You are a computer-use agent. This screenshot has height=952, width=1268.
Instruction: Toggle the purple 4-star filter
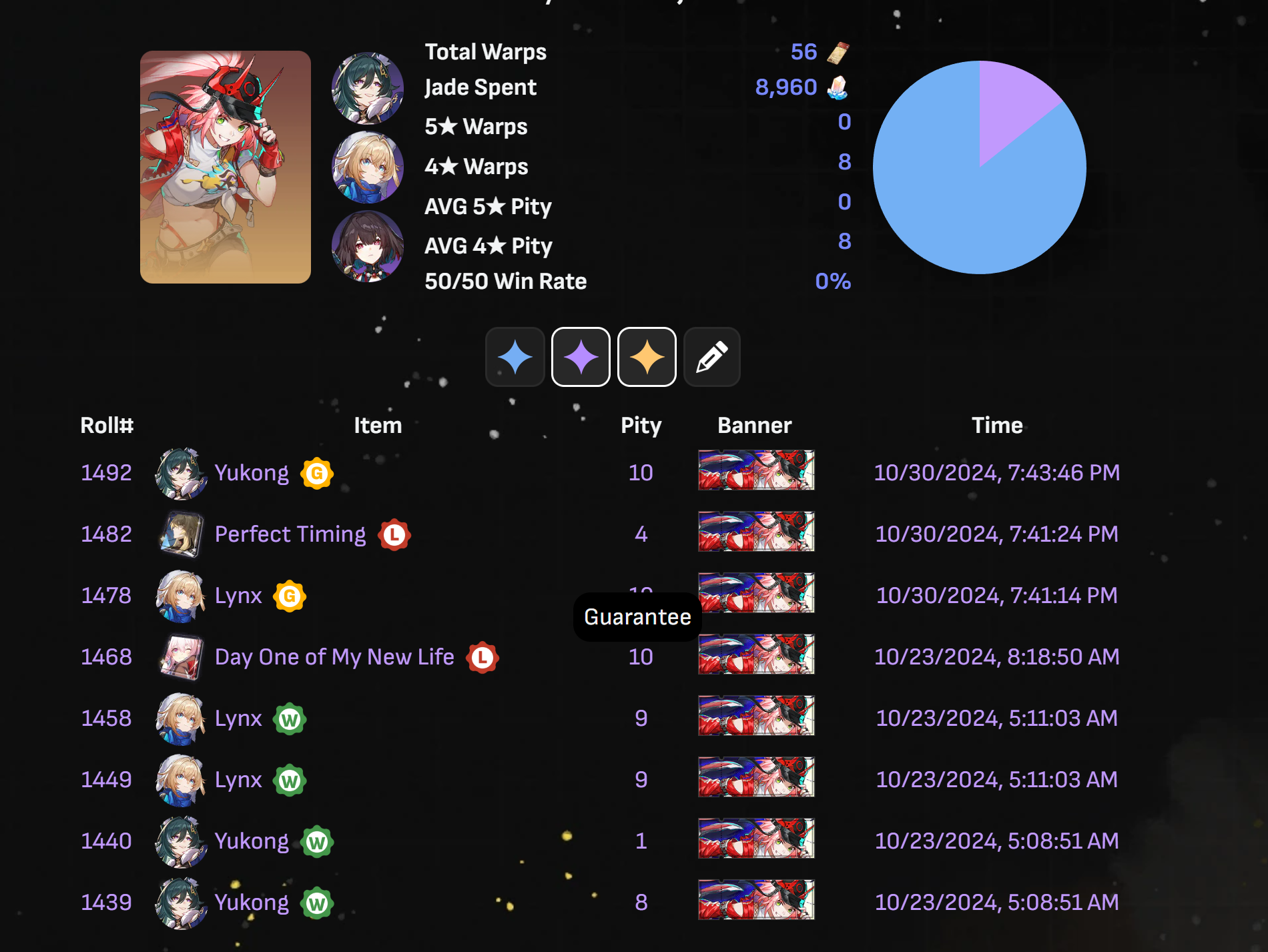point(581,357)
